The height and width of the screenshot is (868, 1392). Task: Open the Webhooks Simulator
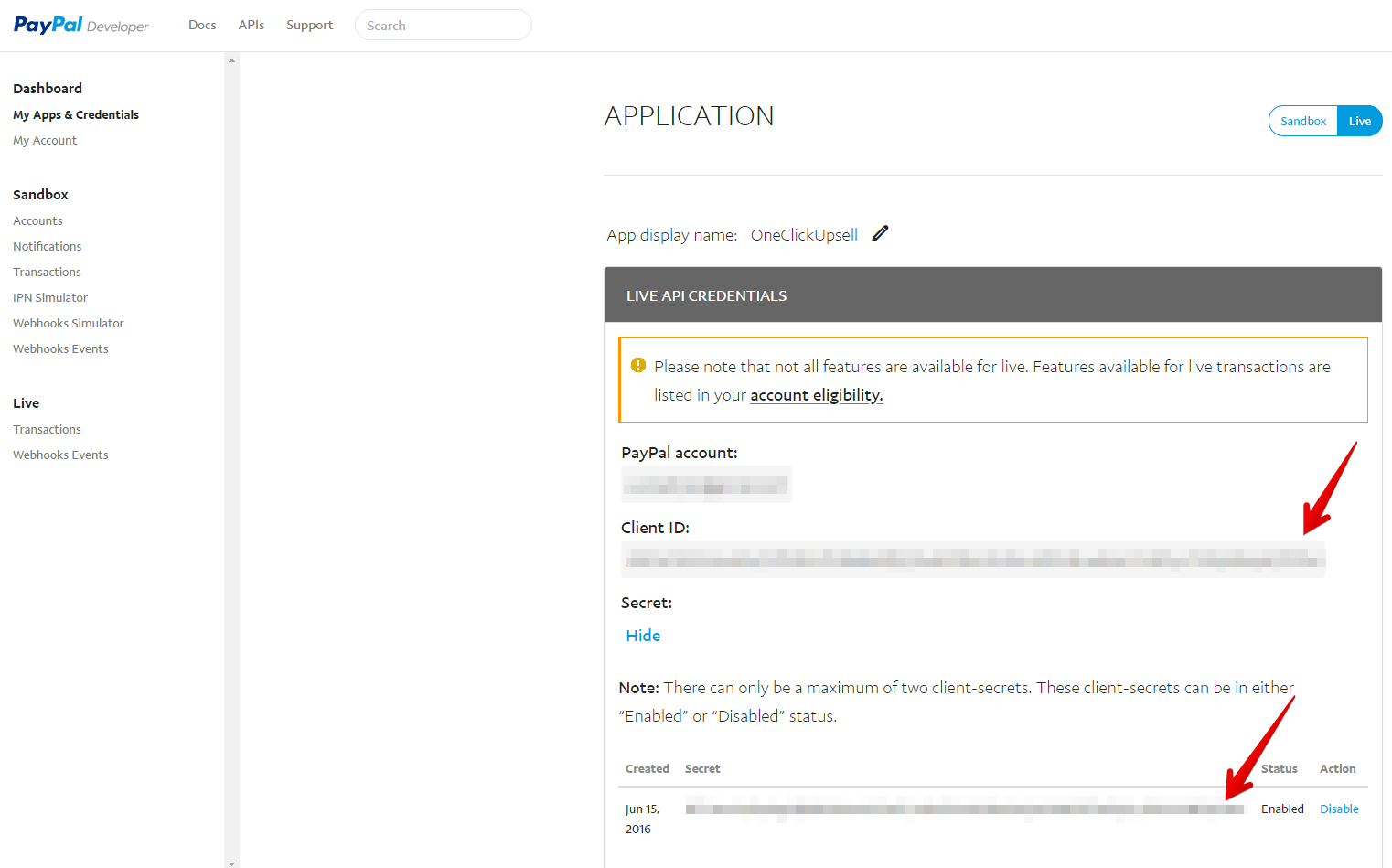[69, 323]
